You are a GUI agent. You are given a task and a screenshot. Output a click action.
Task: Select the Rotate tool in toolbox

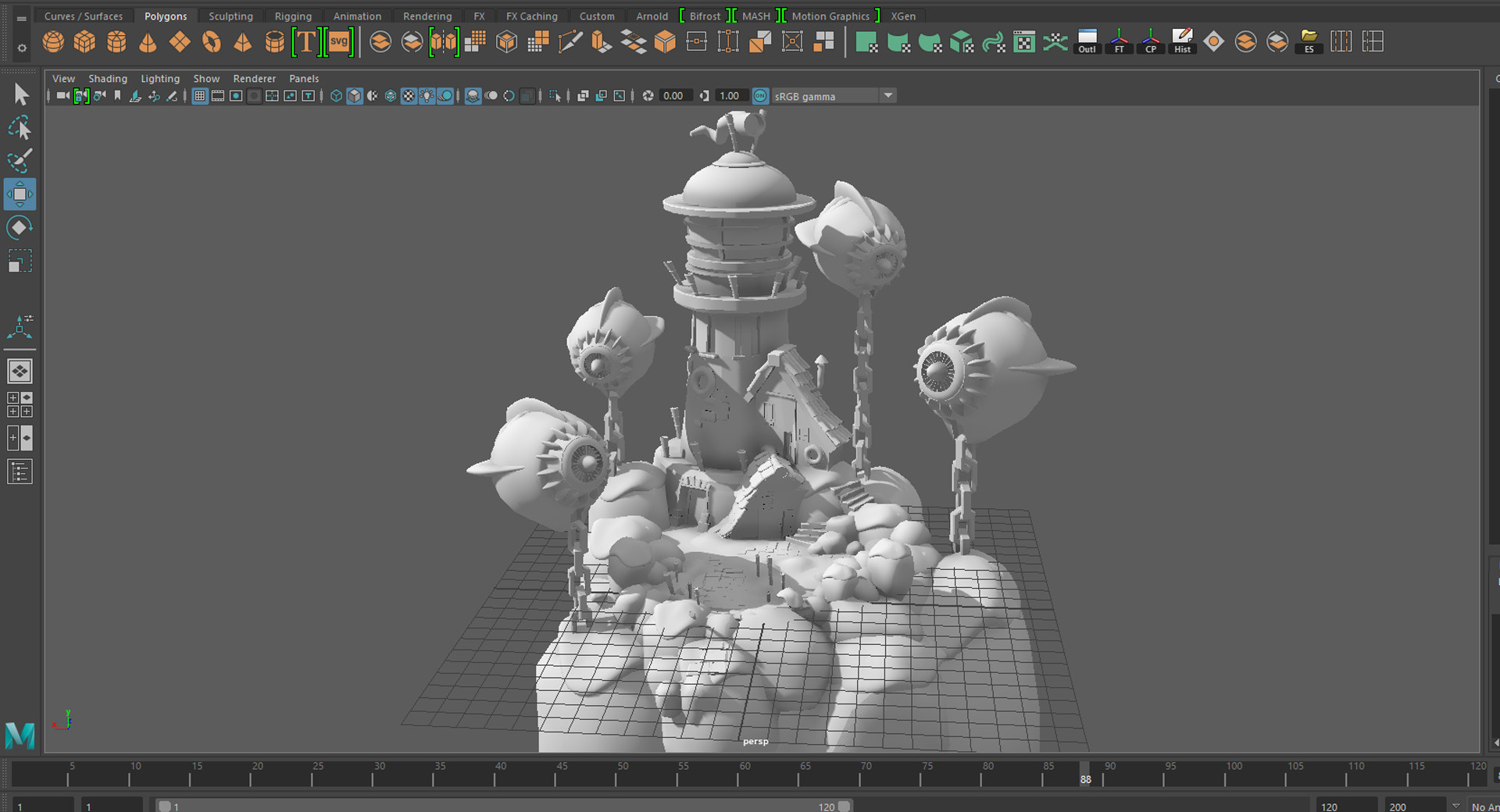click(x=20, y=228)
